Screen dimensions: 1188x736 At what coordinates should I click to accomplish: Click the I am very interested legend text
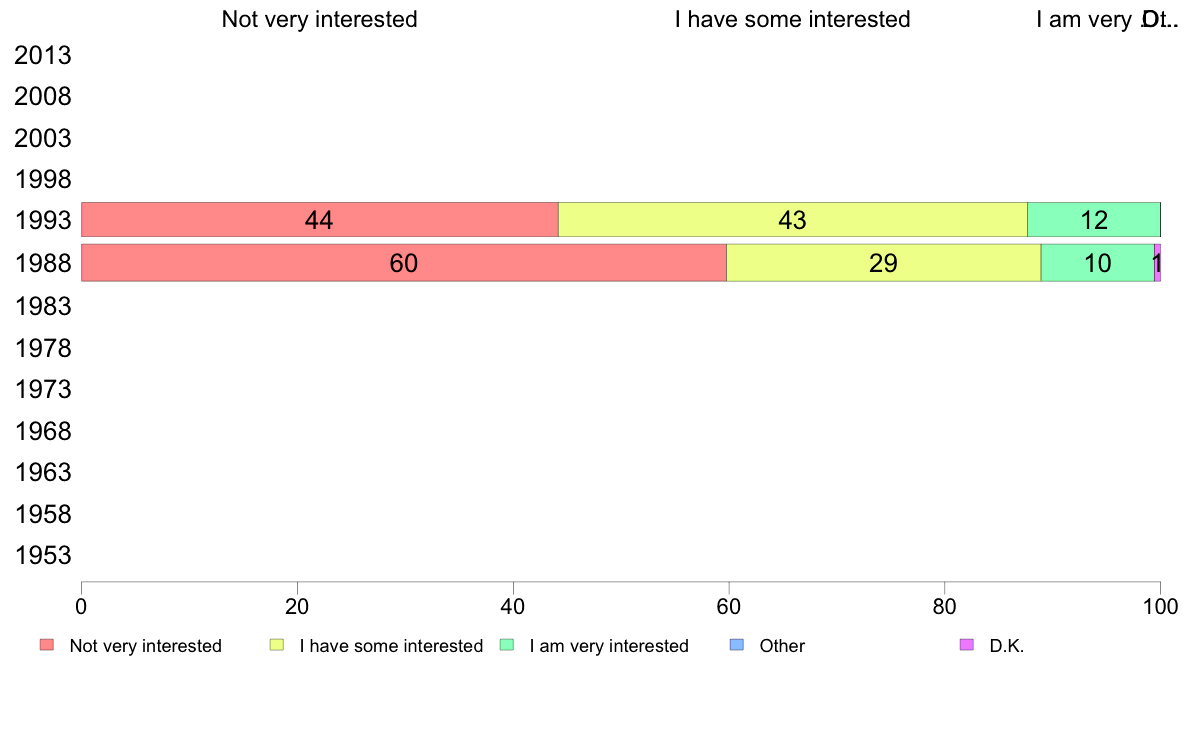pyautogui.click(x=609, y=646)
